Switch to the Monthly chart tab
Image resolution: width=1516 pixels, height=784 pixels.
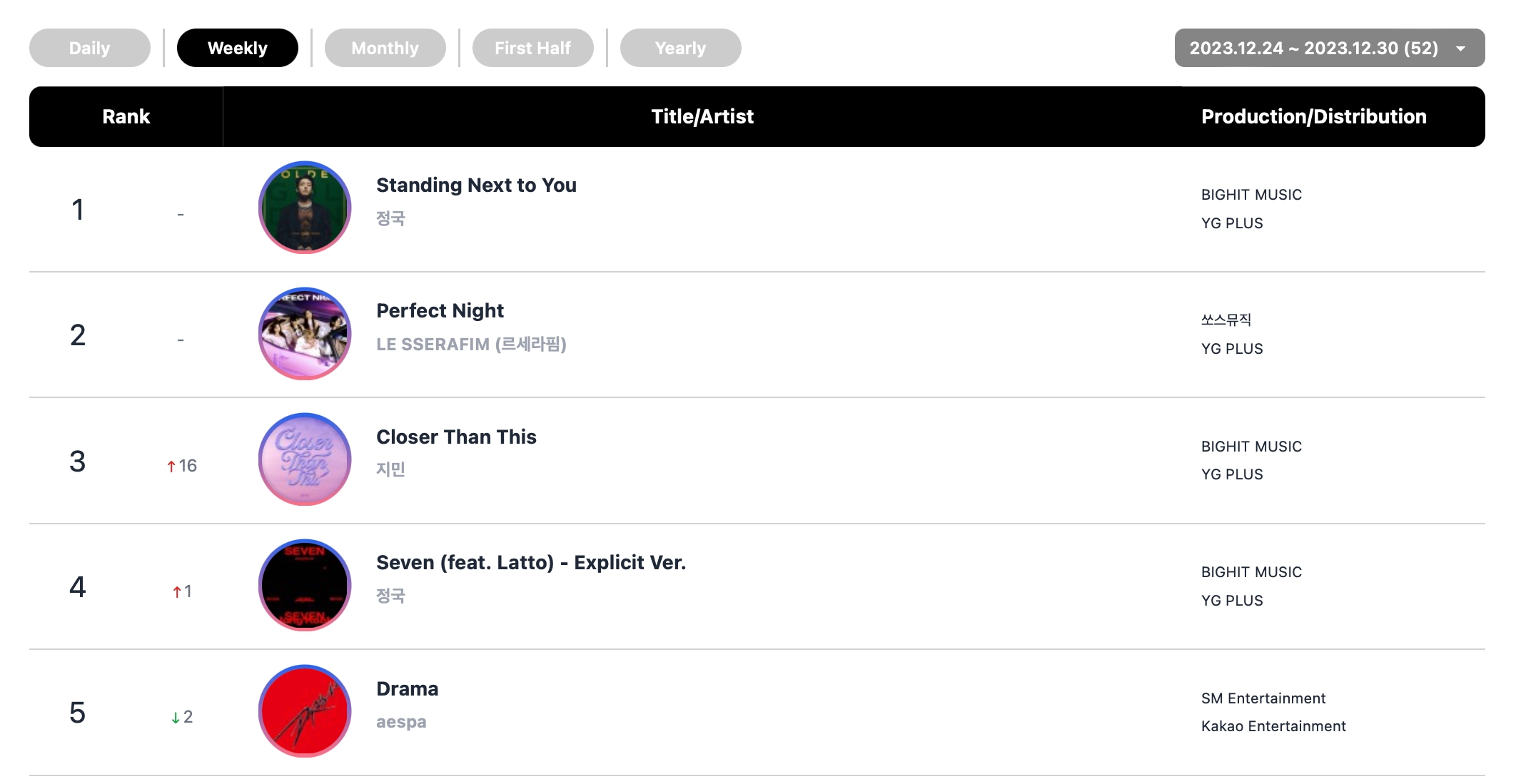(x=385, y=48)
